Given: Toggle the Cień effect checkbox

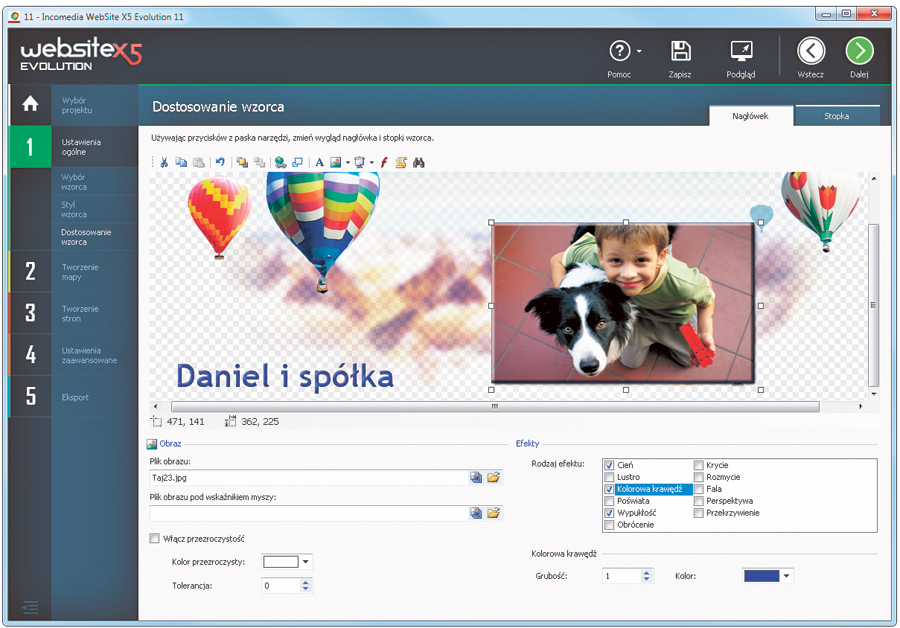Looking at the screenshot, I should (x=609, y=465).
